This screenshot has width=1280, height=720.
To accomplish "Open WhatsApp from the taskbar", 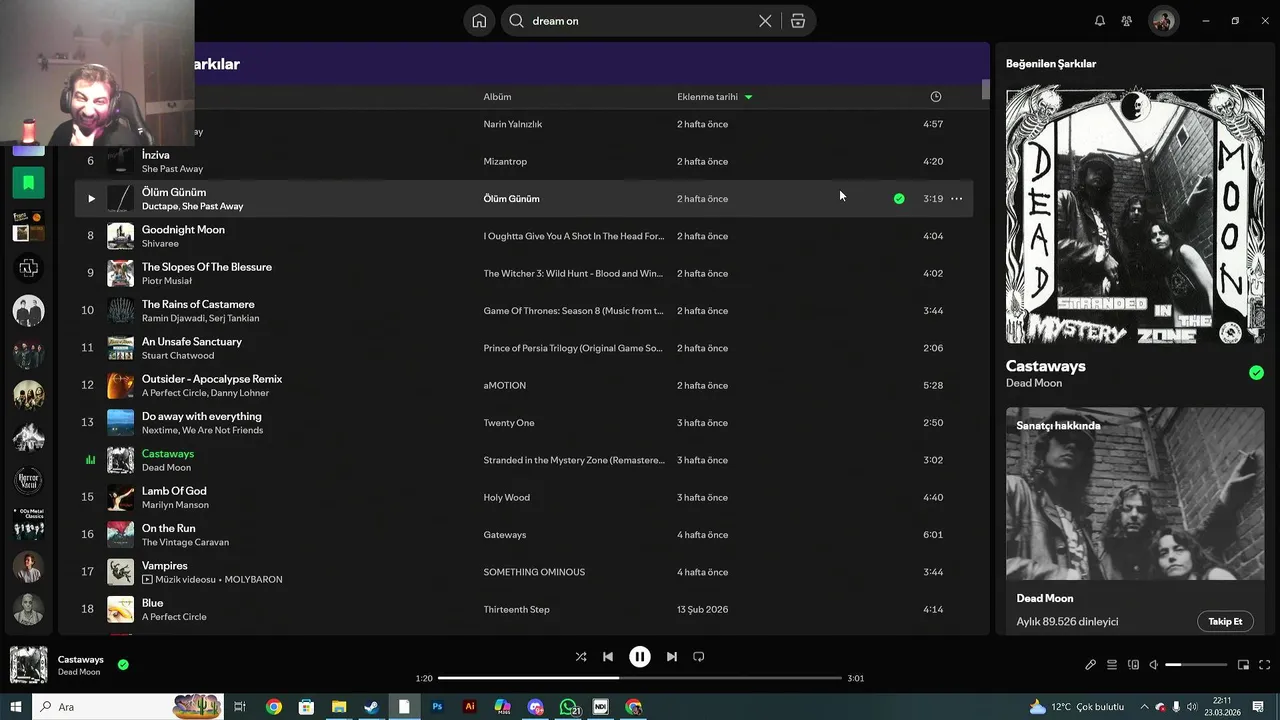I will pyautogui.click(x=568, y=707).
